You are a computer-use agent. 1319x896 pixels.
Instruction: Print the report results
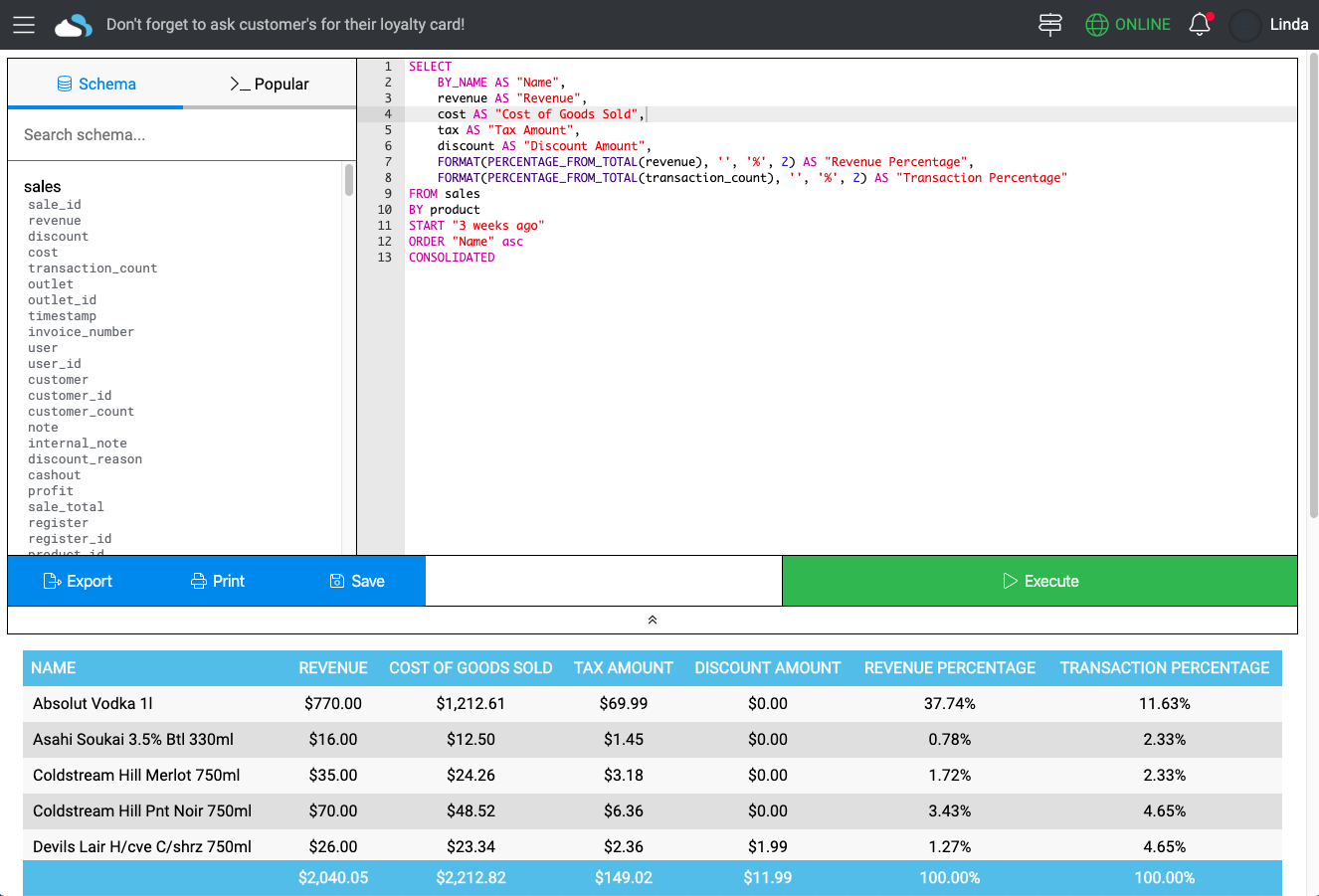pos(217,581)
